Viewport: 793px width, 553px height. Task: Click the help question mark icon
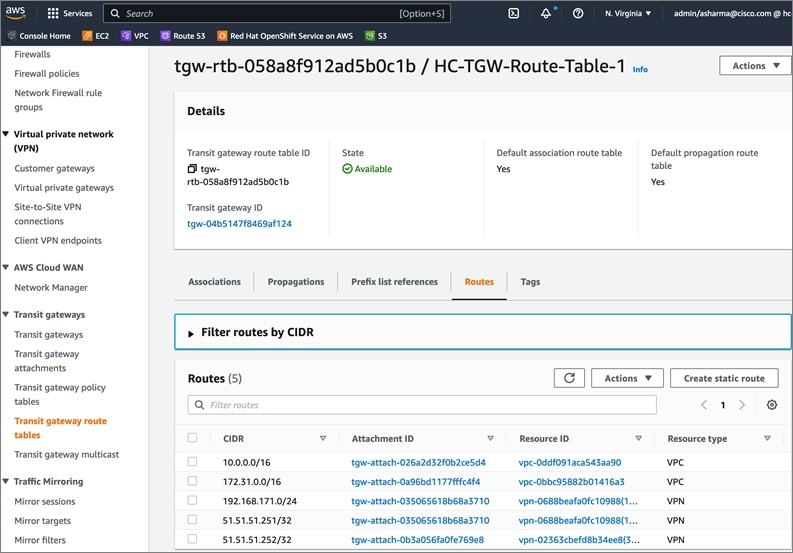click(578, 13)
